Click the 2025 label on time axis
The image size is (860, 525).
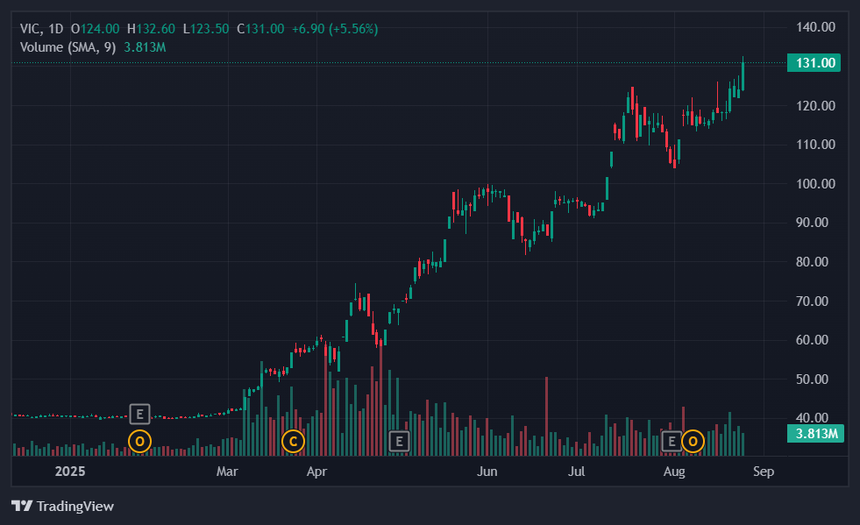point(70,471)
